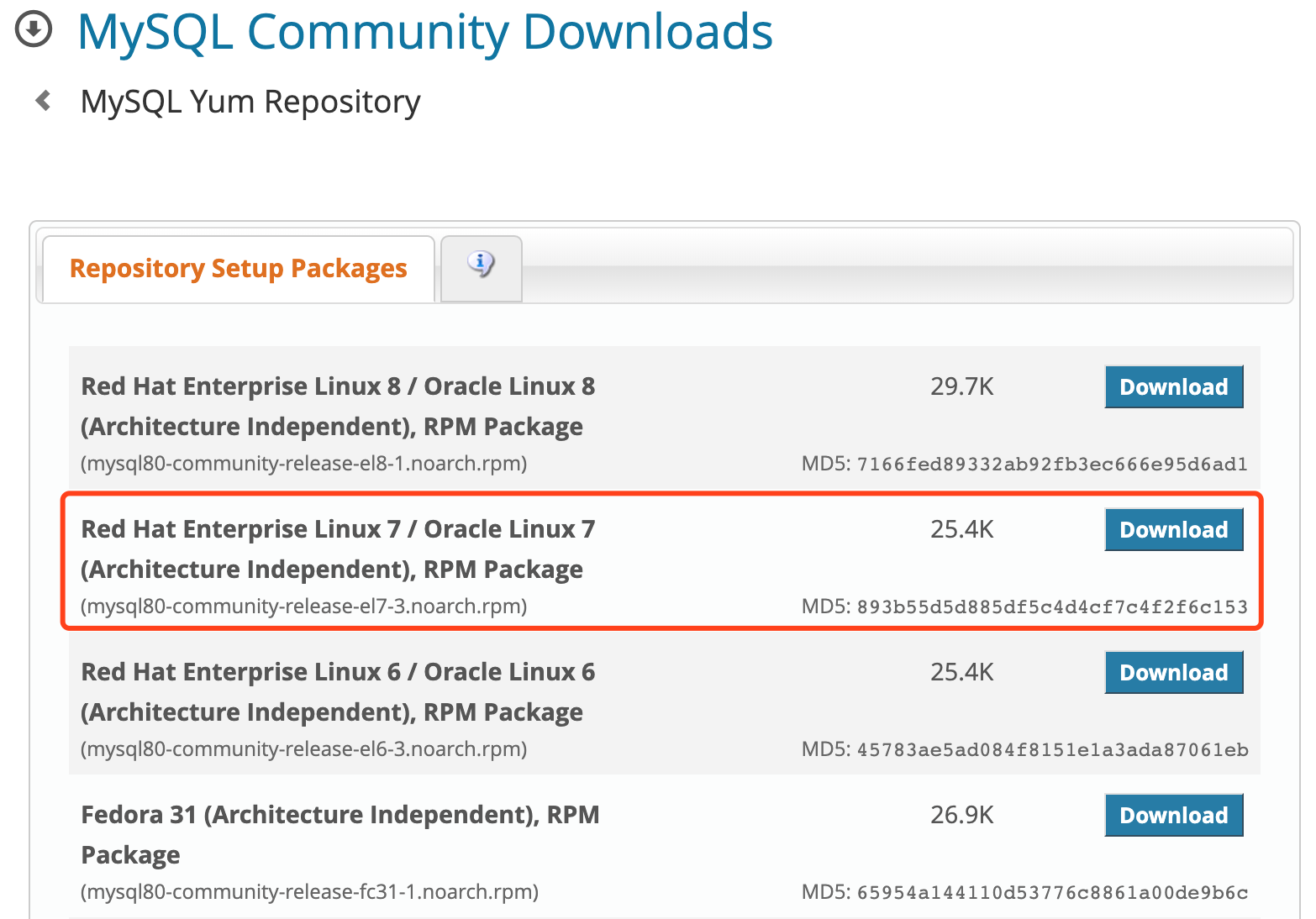Download the Red Hat Enterprise Linux 8 package
The height and width of the screenshot is (919, 1316).
[x=1174, y=386]
